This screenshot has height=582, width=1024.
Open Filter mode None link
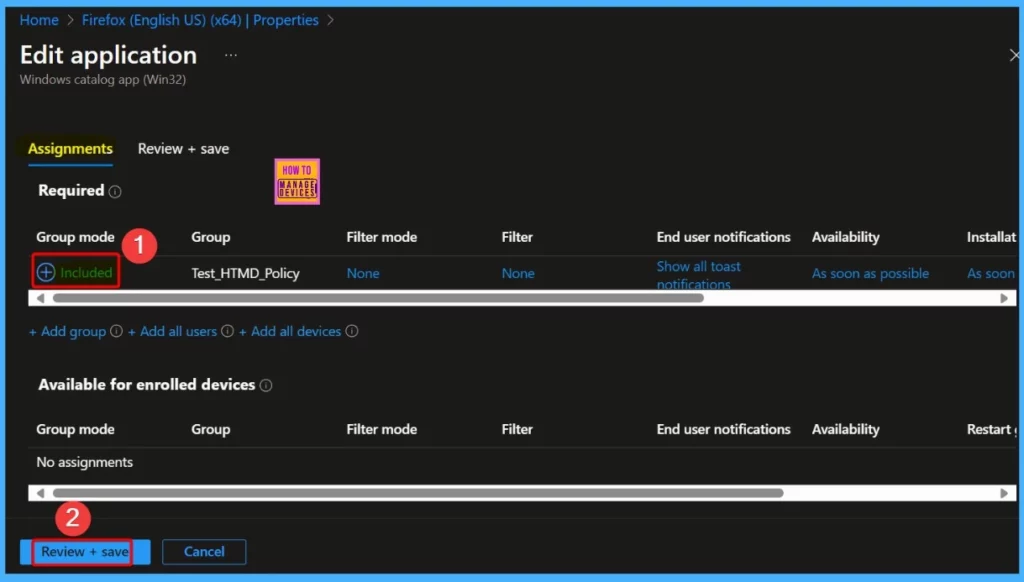click(362, 273)
